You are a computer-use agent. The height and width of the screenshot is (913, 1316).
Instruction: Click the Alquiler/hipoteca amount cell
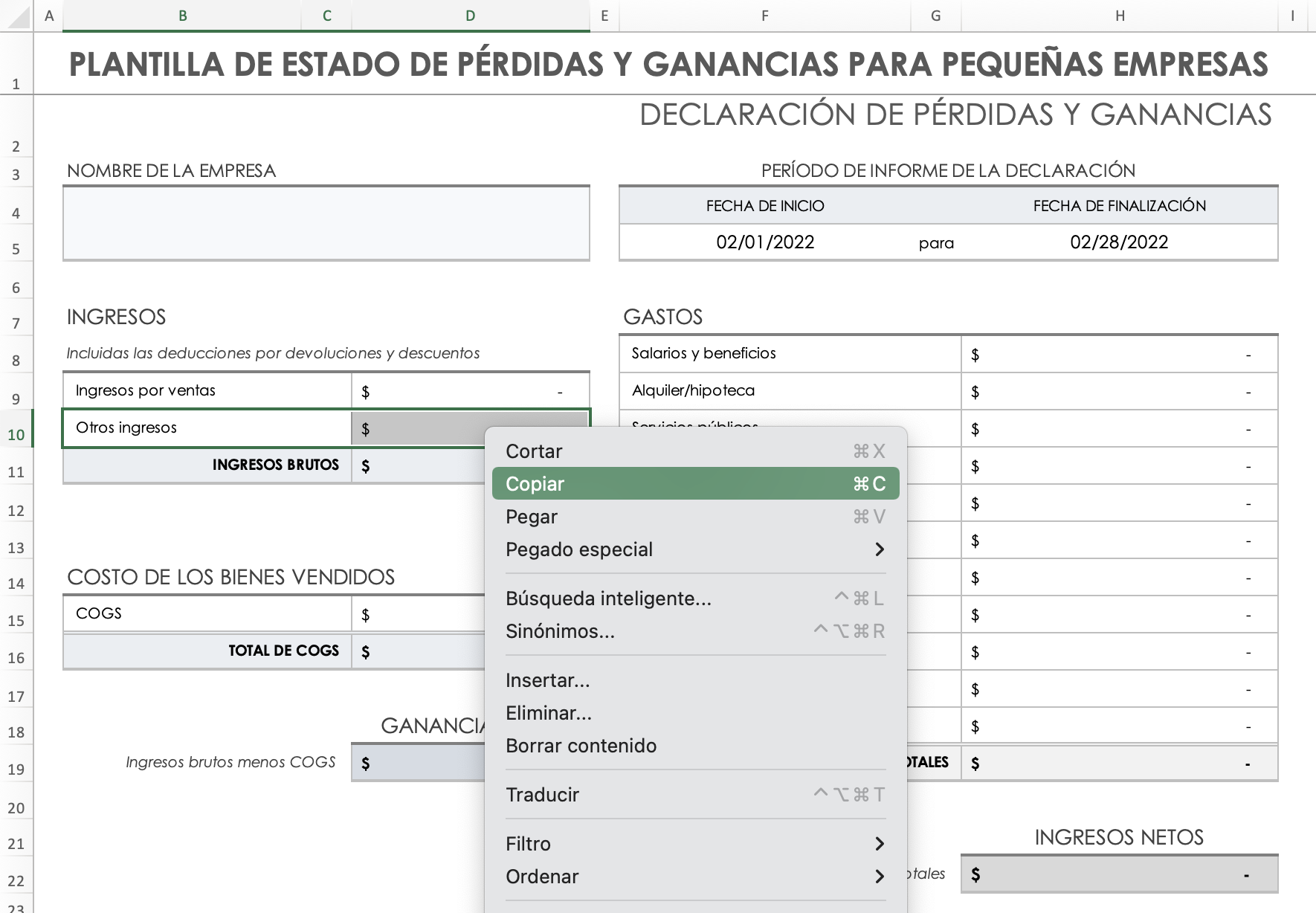pyautogui.click(x=1120, y=391)
